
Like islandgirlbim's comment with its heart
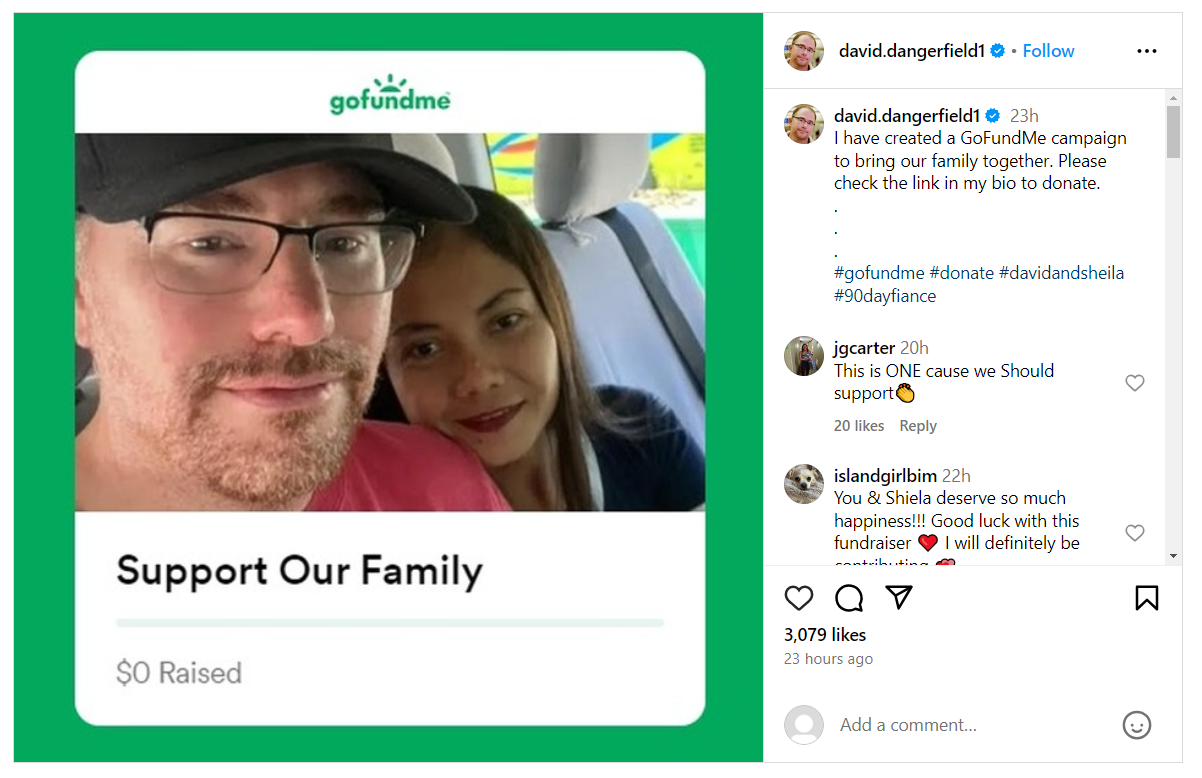(1135, 533)
